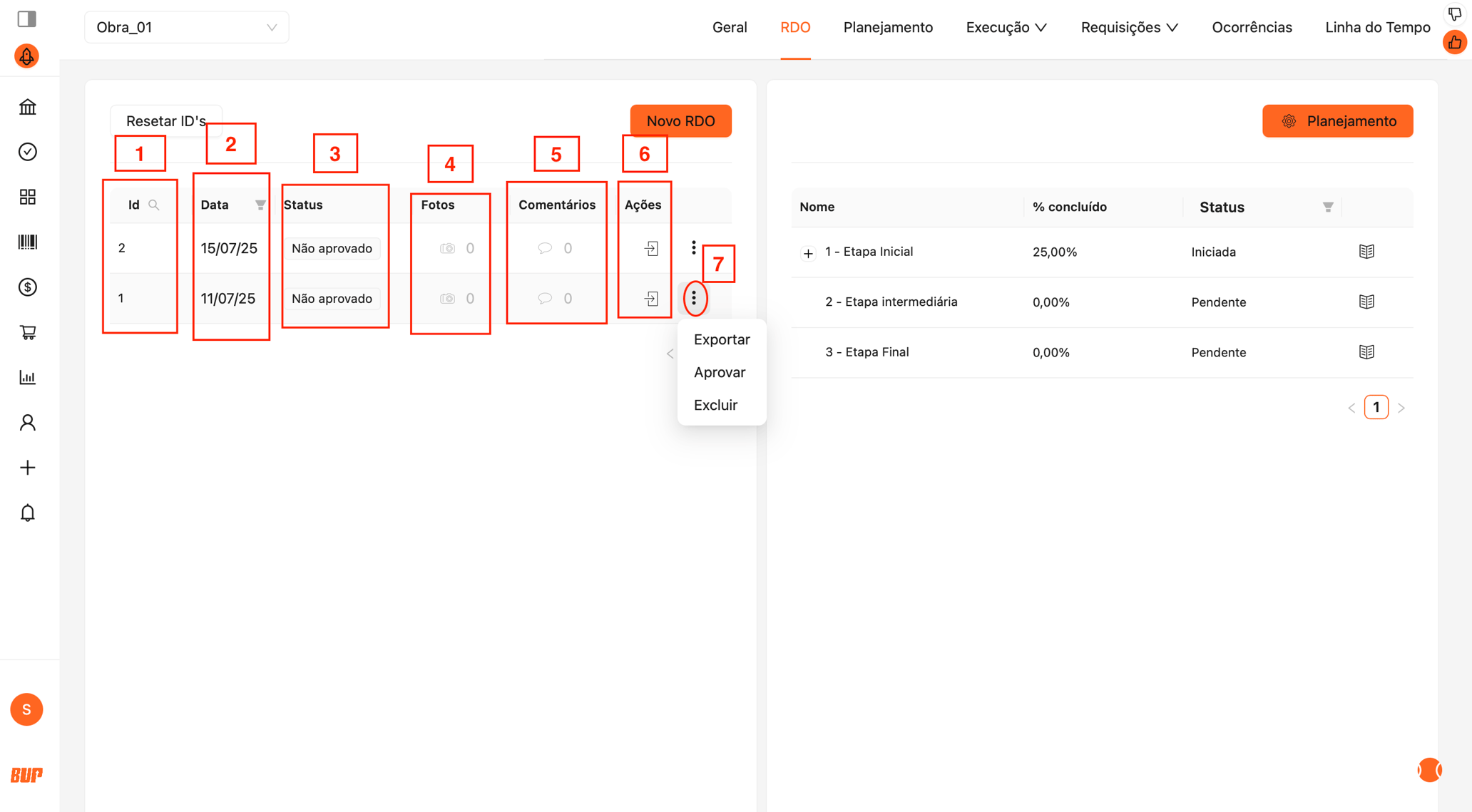Click the barcode sidebar icon
The image size is (1472, 812).
click(27, 242)
